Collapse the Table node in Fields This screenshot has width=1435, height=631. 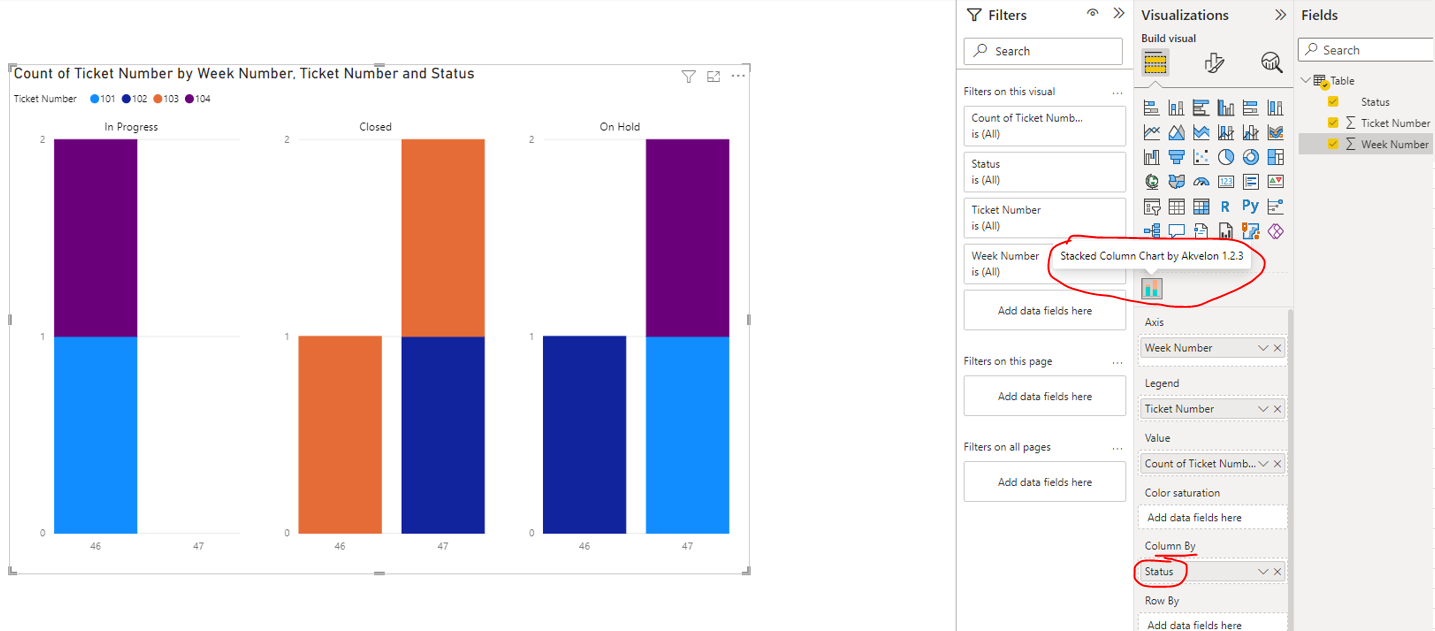(1305, 80)
